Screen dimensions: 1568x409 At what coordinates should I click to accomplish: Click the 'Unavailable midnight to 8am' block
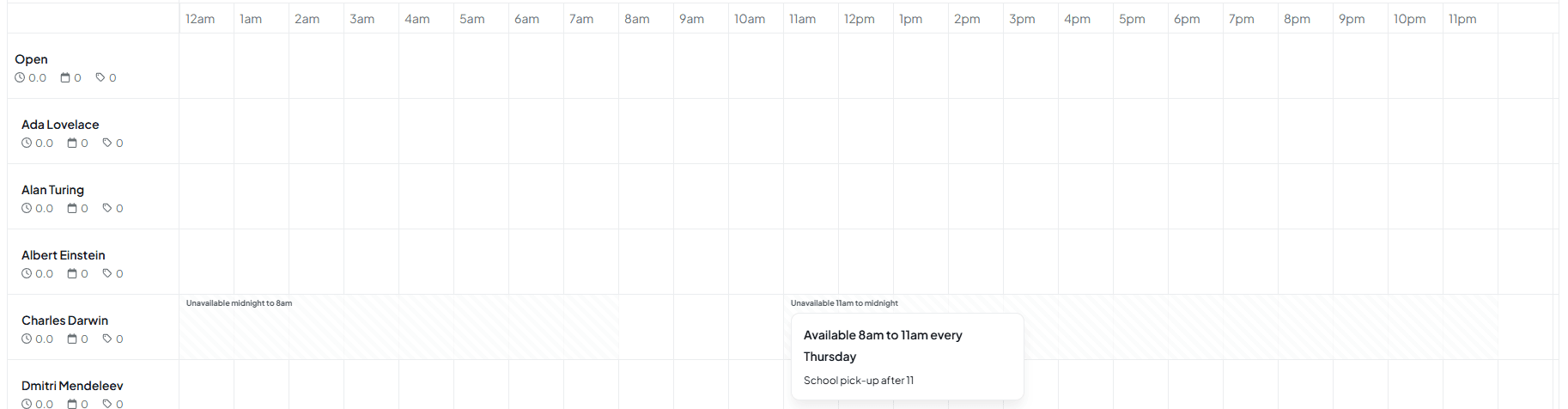(x=398, y=327)
